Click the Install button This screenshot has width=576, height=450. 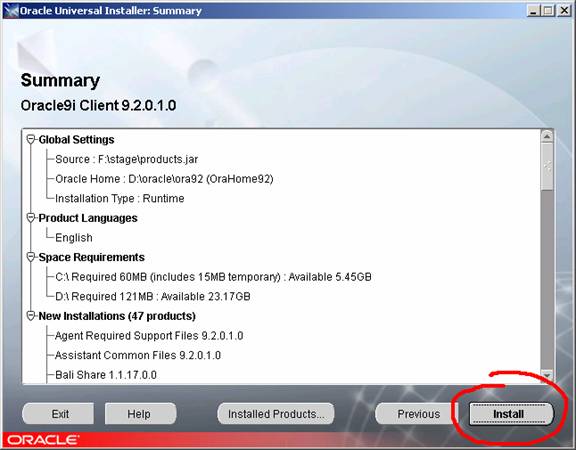pyautogui.click(x=511, y=414)
